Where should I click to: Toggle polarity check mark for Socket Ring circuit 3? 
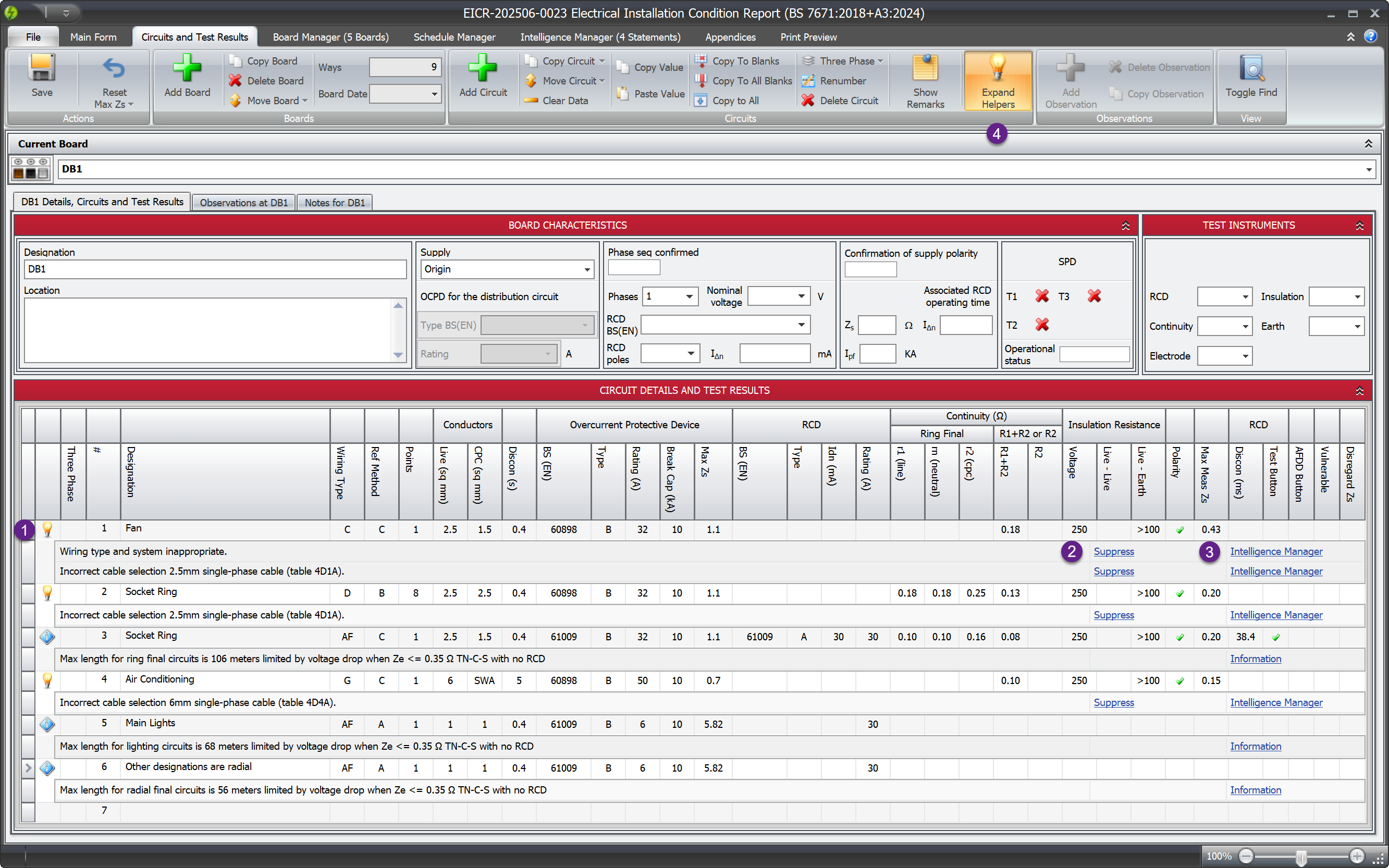pos(1181,637)
